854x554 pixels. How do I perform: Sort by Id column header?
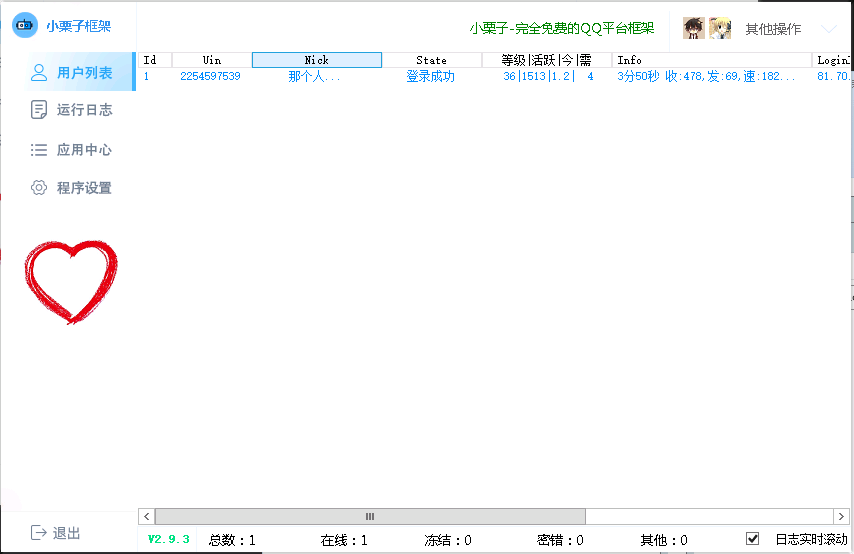point(155,60)
